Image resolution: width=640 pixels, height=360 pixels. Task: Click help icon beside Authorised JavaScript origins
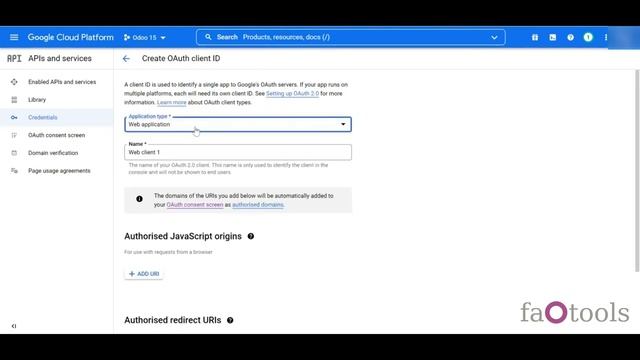[x=251, y=236]
